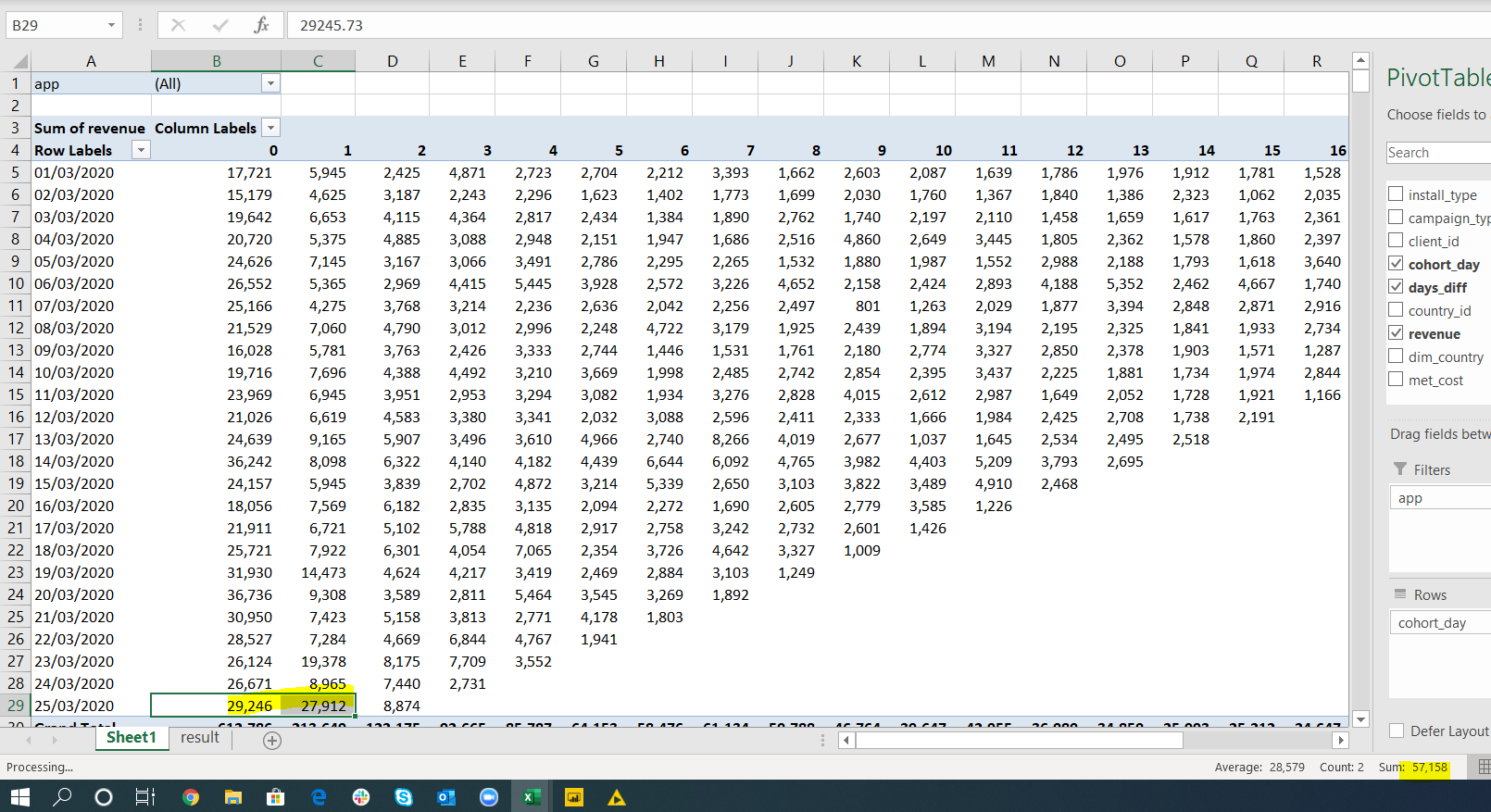
Task: Click the vertical scrollbar thumb
Action: pos(1360,81)
